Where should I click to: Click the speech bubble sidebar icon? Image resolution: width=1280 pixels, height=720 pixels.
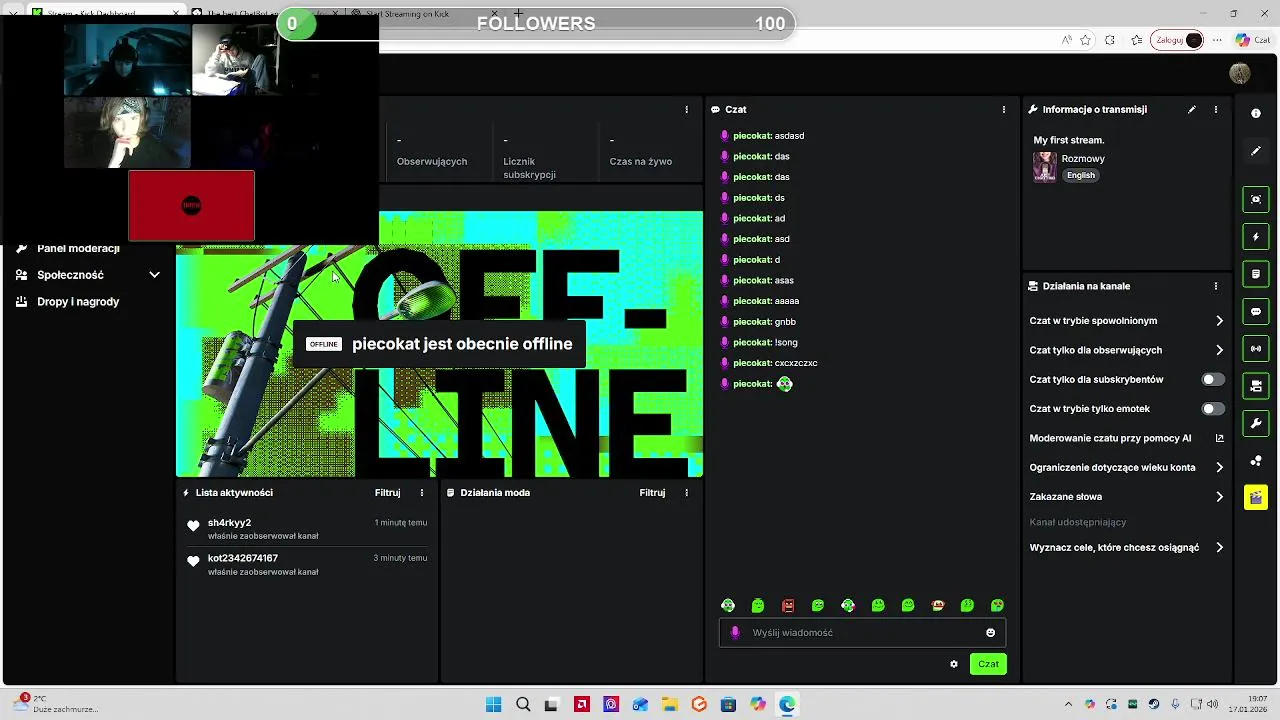[1256, 311]
